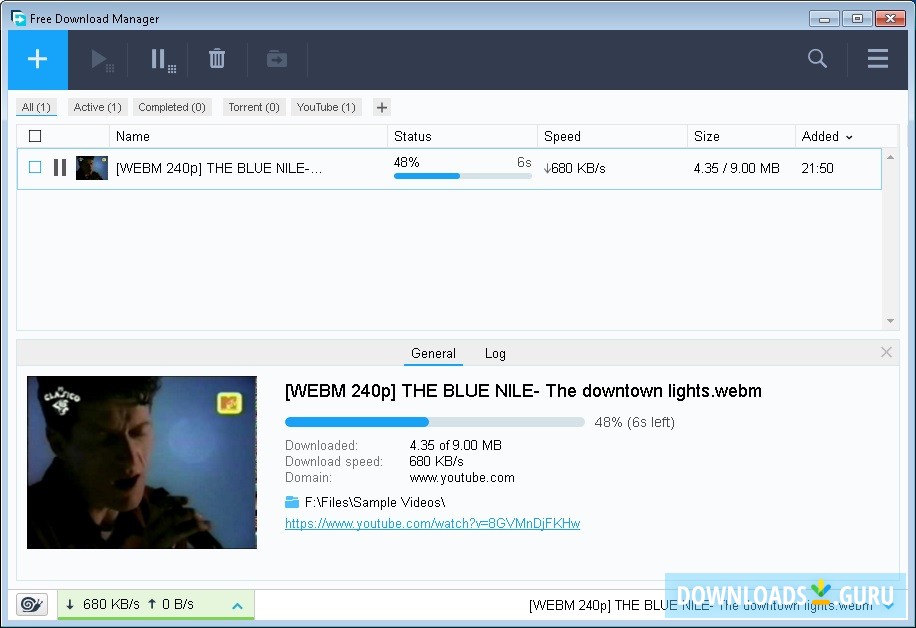The image size is (916, 628).
Task: Switch to Torrent (0) filter tab
Action: tap(254, 107)
